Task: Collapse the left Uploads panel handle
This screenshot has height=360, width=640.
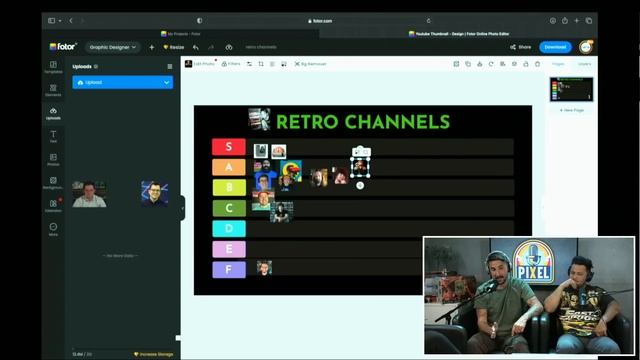Action: coord(182,208)
